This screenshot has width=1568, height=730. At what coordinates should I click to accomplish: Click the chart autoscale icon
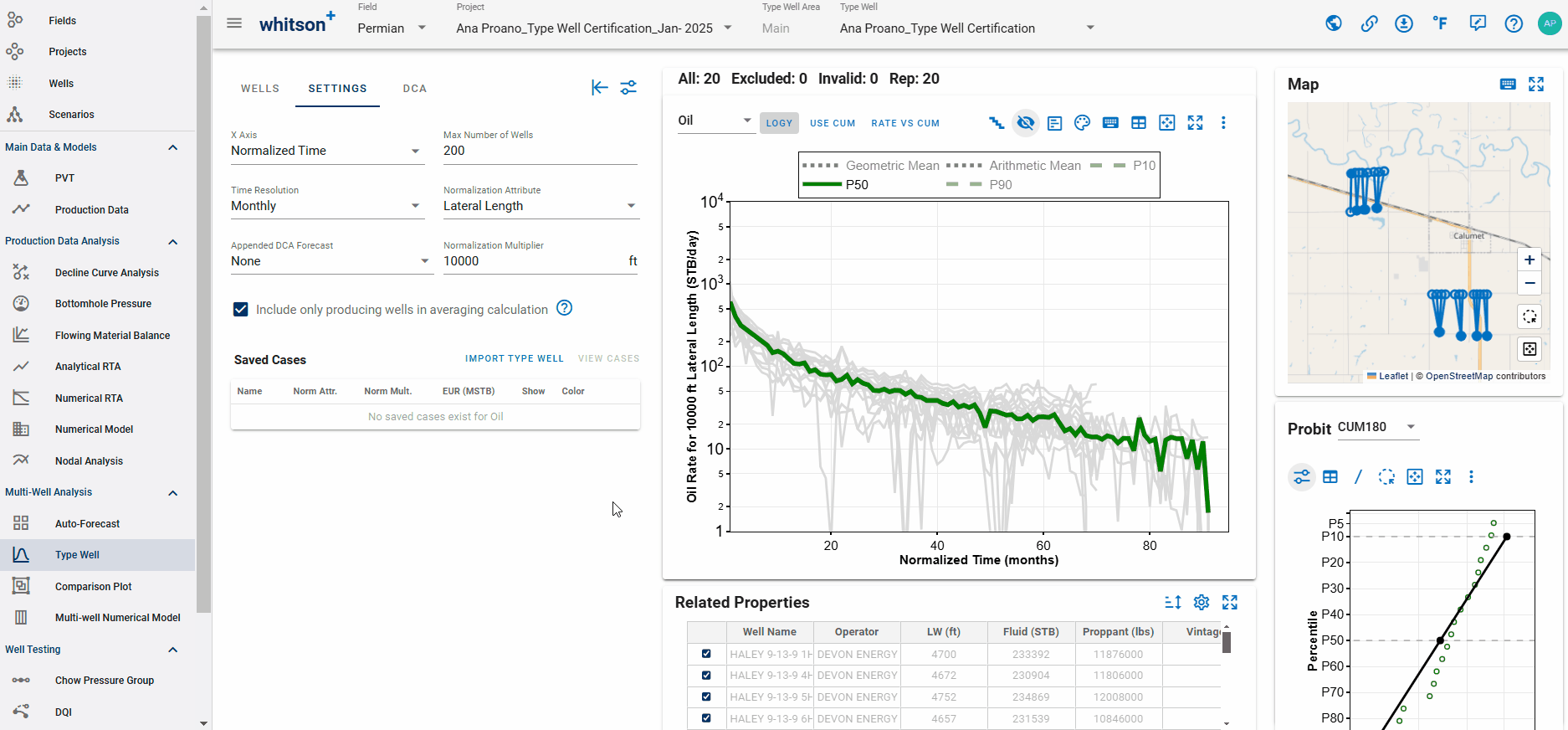(1166, 123)
